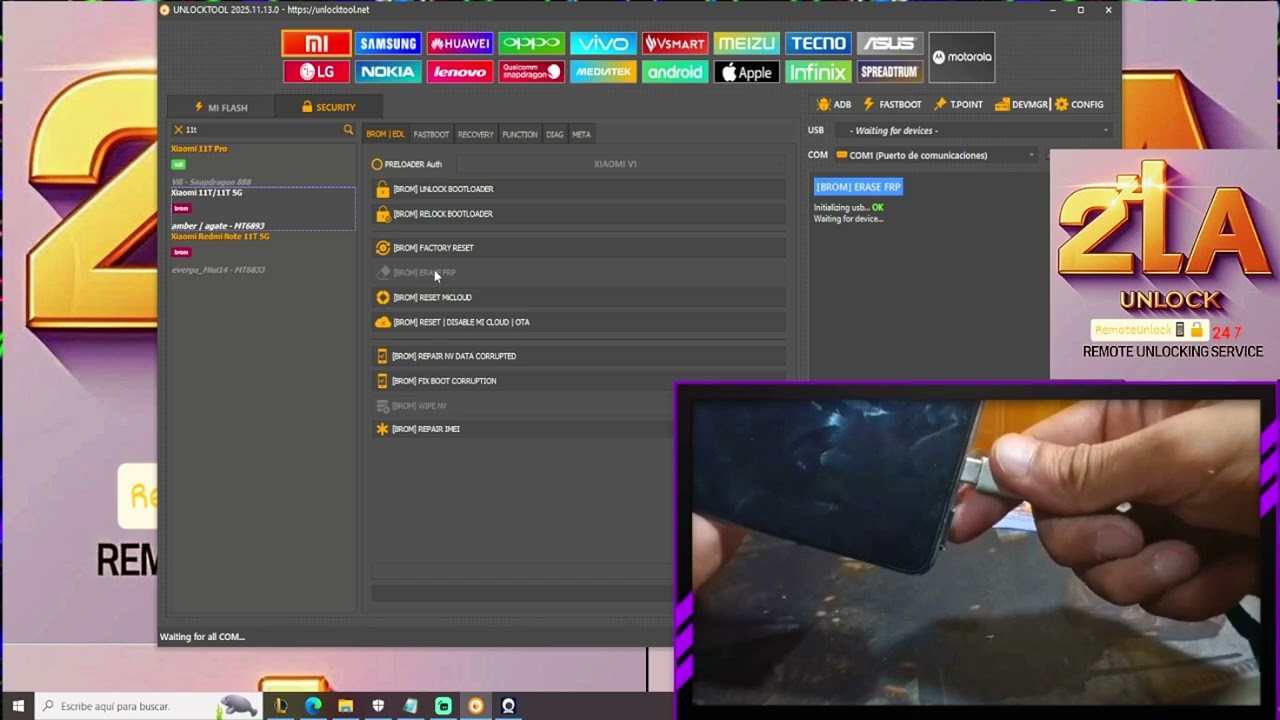Switch to the BROM | EDL tab
The image size is (1280, 720).
point(385,134)
